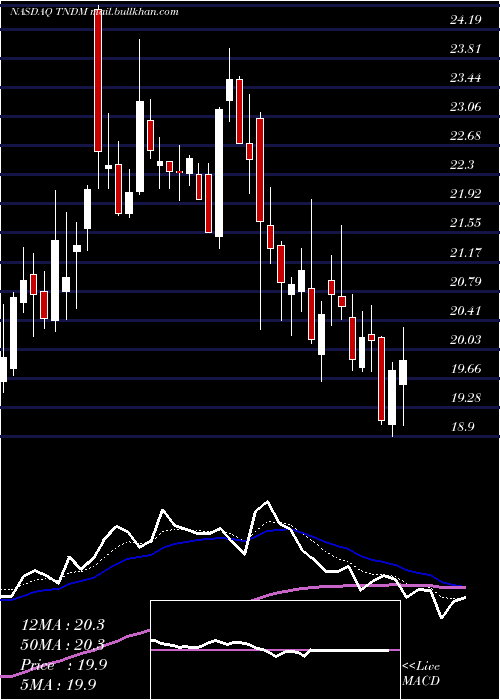This screenshot has width=500, height=700.
Task: Click the <<Live MACD label
Action: tap(421, 673)
